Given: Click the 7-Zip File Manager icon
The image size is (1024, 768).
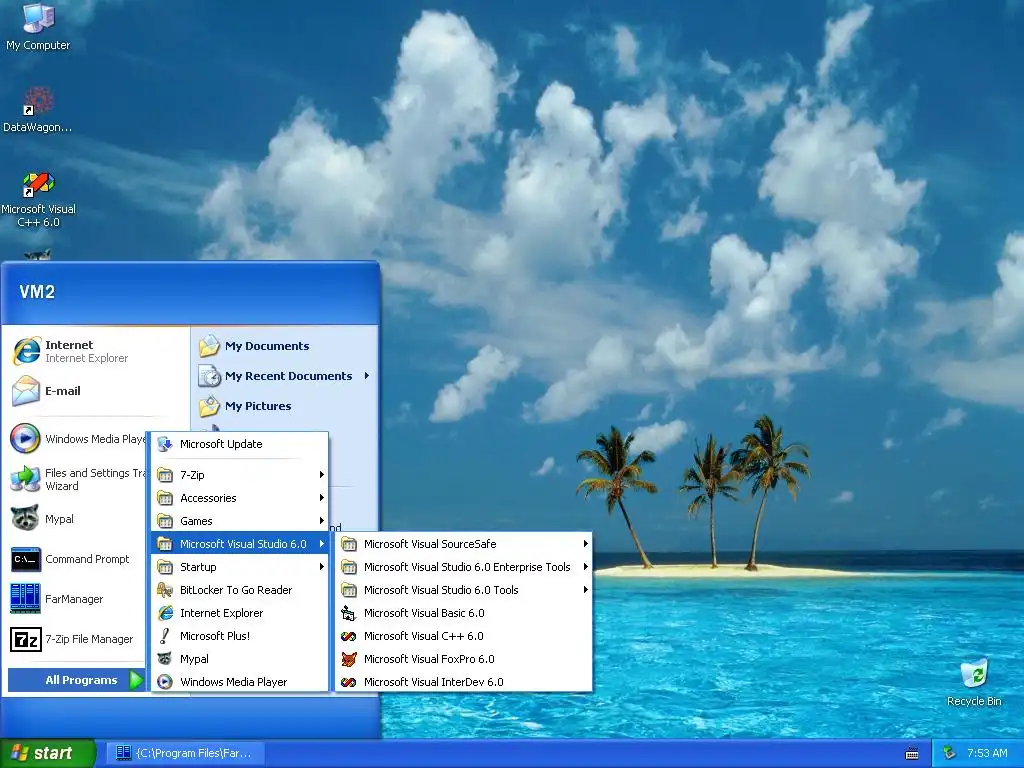Looking at the screenshot, I should coord(25,639).
